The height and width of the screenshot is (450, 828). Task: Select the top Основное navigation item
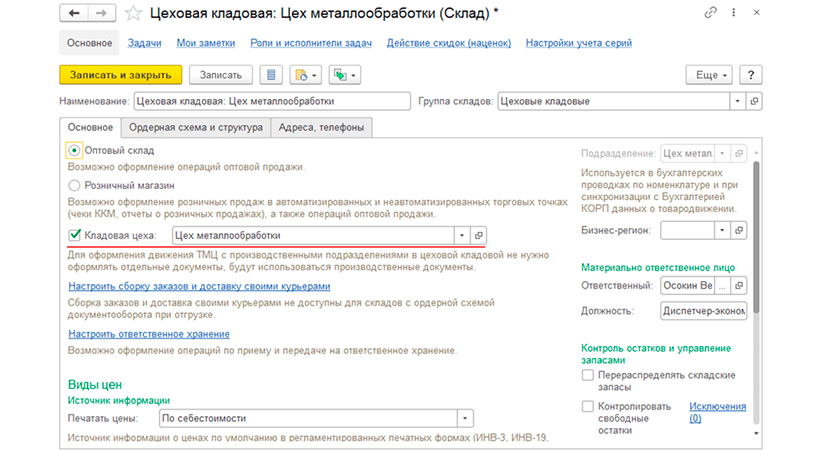[x=89, y=43]
